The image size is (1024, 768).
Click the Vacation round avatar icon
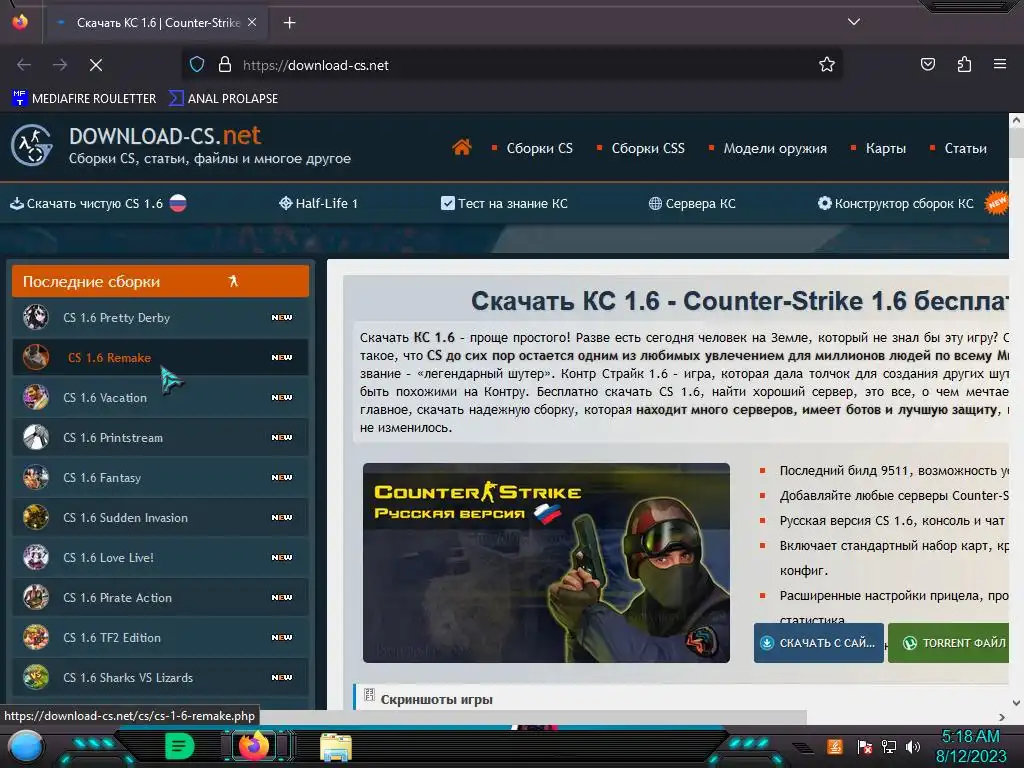pyautogui.click(x=36, y=397)
